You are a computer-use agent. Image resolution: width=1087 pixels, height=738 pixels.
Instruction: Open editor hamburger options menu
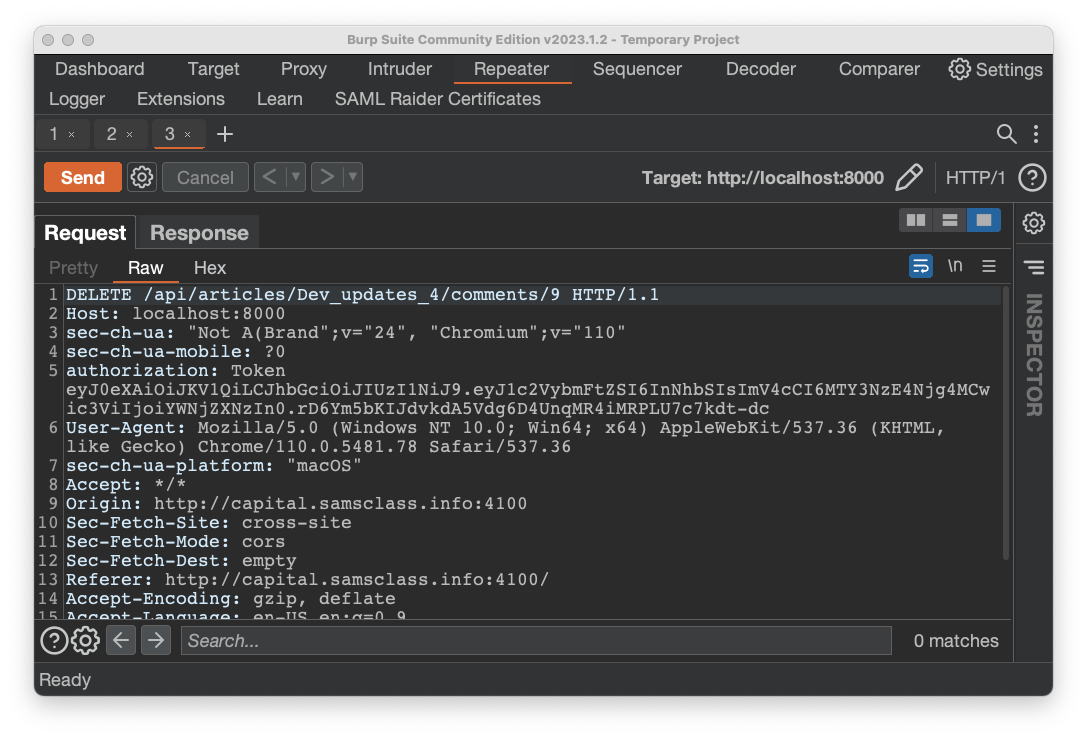(x=989, y=266)
